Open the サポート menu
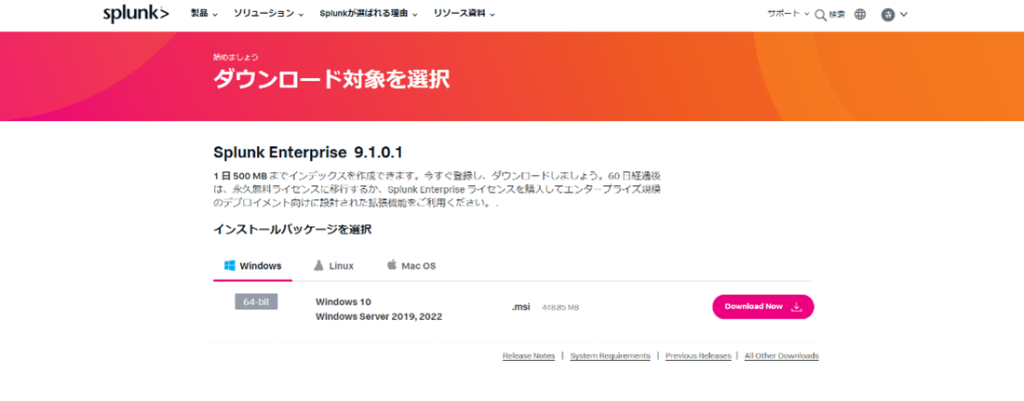This screenshot has width=1024, height=401. tap(788, 14)
